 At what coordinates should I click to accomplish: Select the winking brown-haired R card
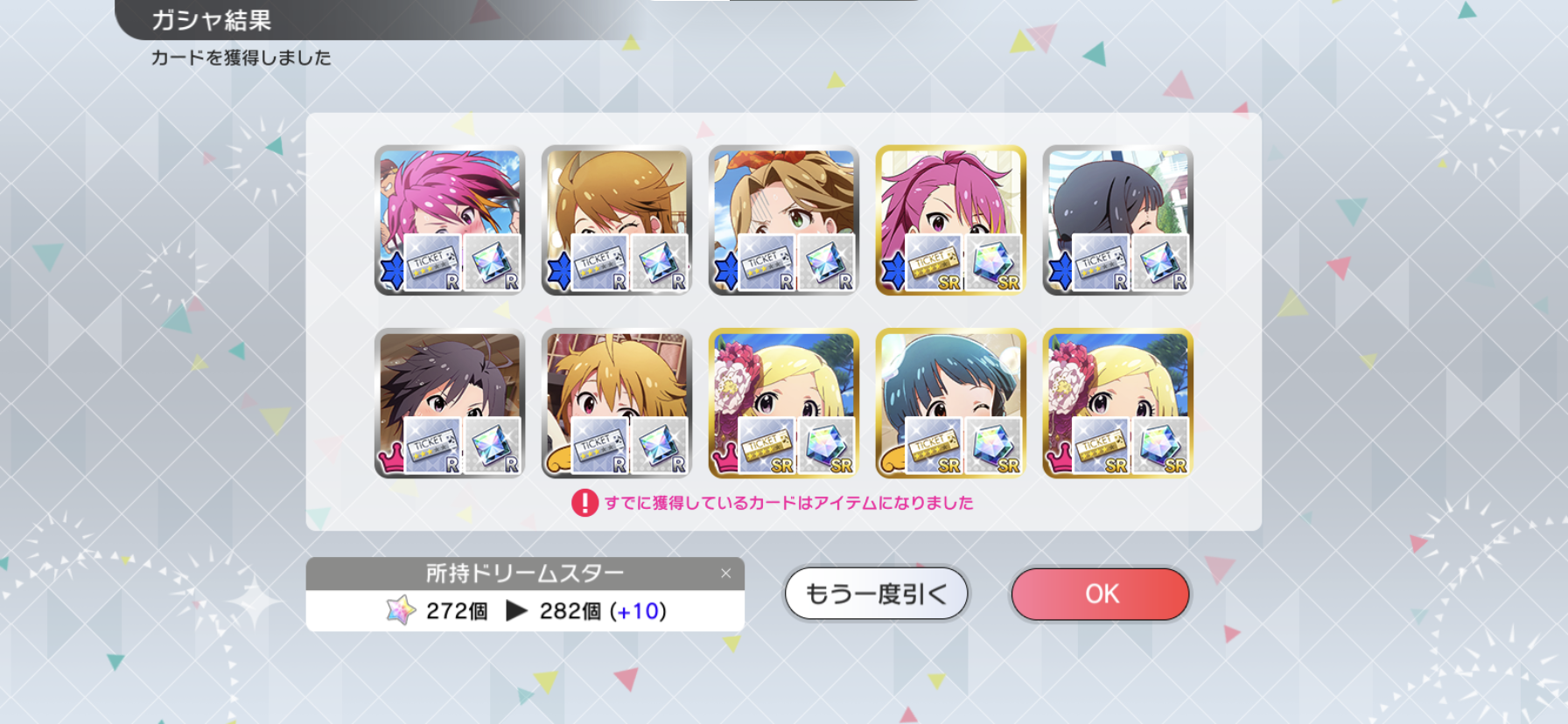click(x=617, y=220)
